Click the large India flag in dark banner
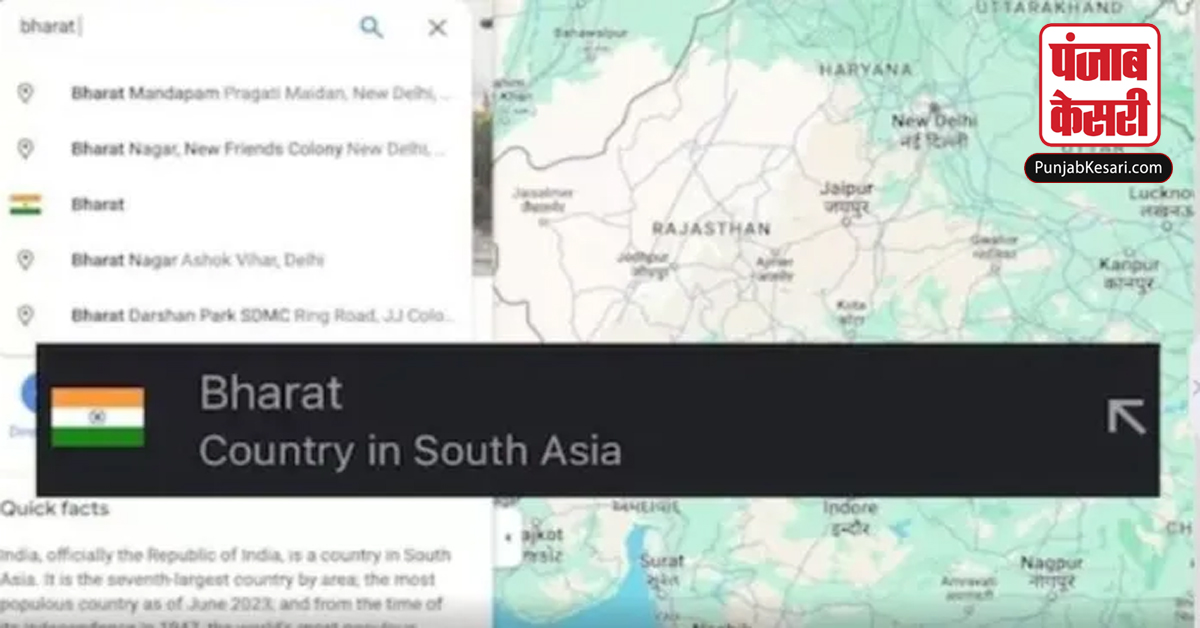This screenshot has height=628, width=1200. tap(98, 417)
